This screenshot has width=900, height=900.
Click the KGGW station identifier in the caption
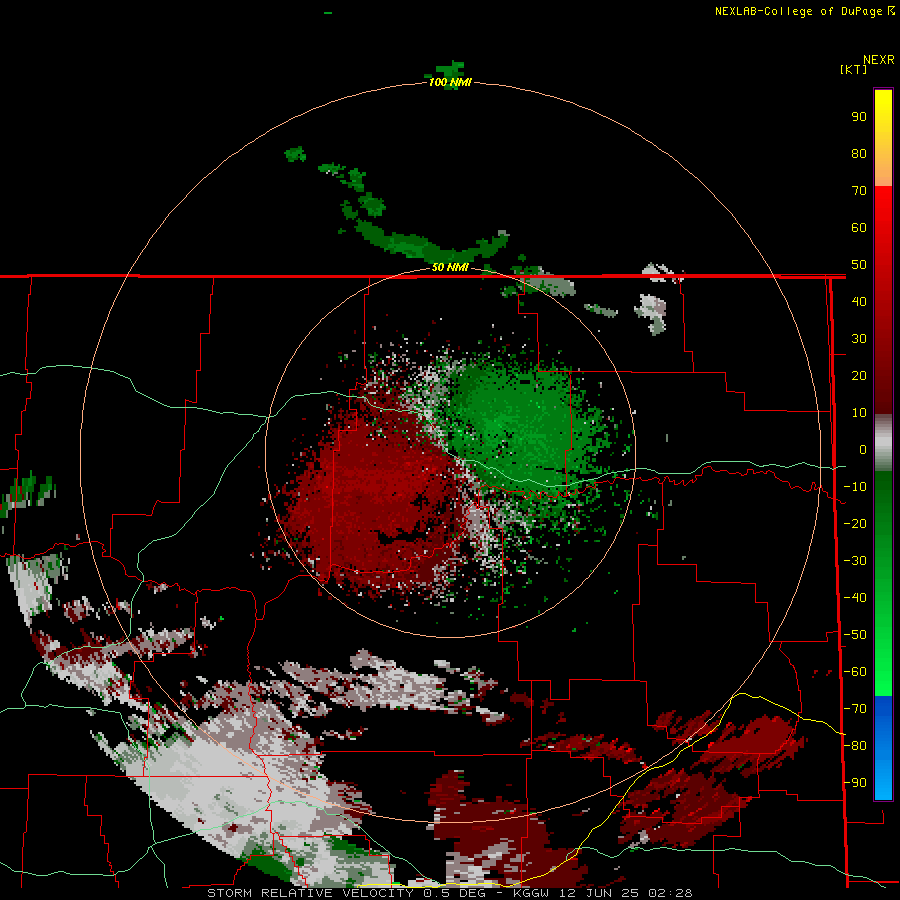[531, 893]
